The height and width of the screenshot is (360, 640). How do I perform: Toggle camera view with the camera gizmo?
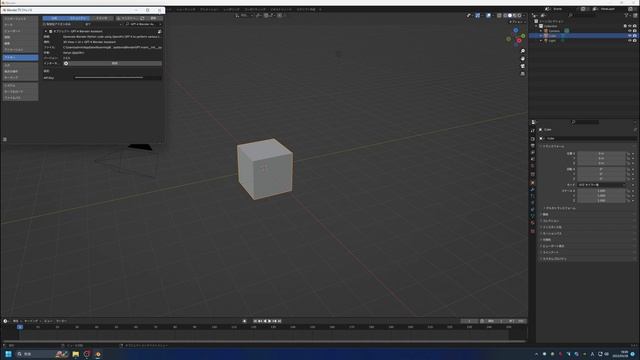click(522, 66)
